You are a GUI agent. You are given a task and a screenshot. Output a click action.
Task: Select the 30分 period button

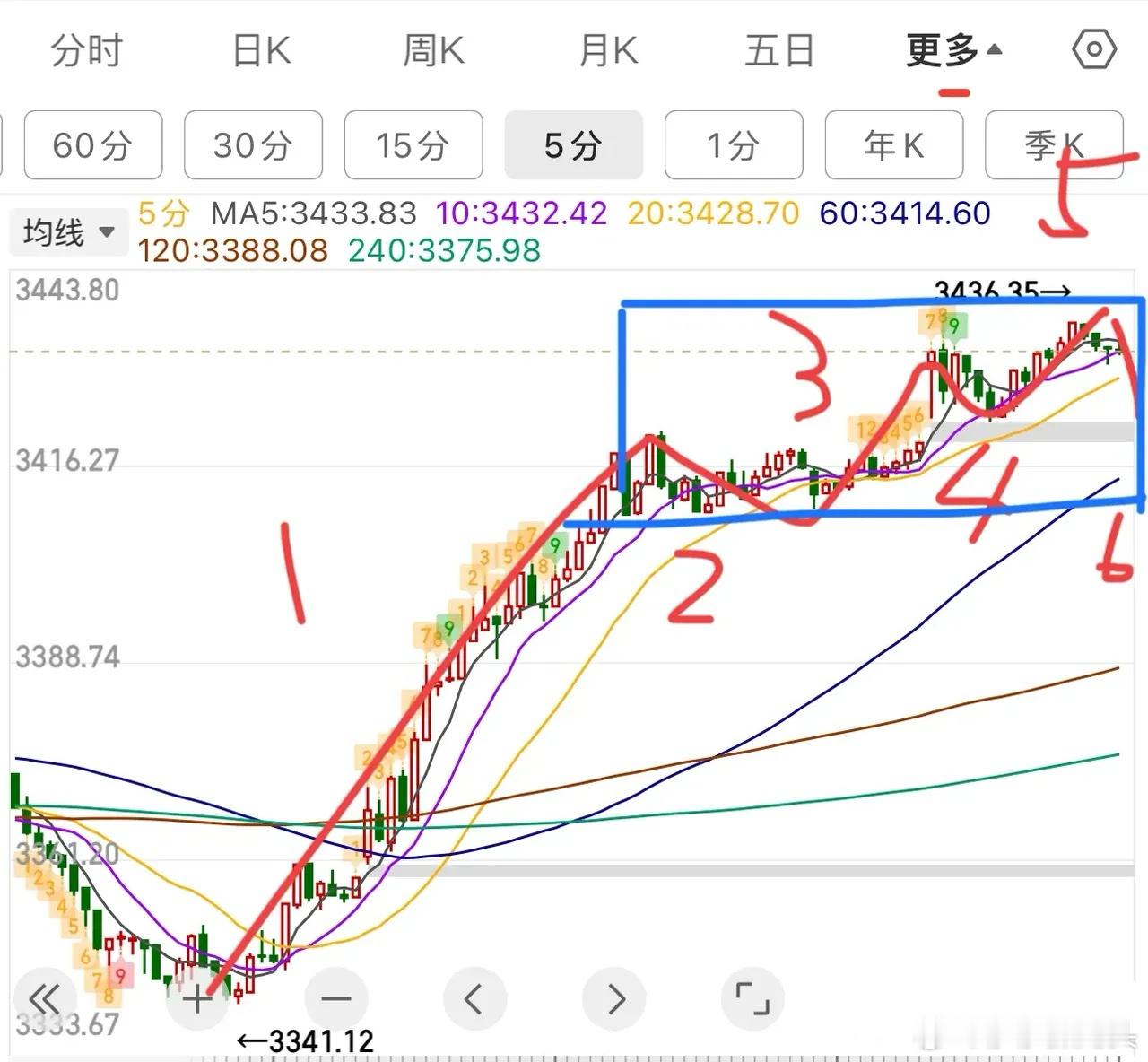tap(253, 144)
